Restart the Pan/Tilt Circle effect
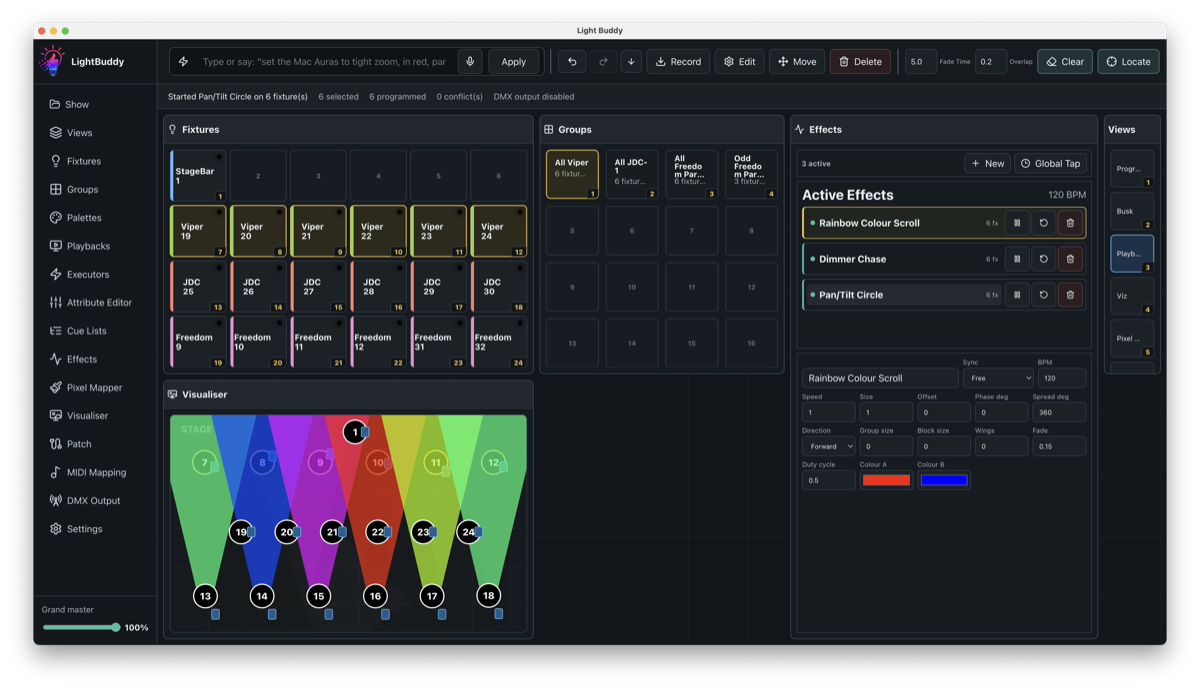Screen dimensions: 1200x689 point(1043,295)
